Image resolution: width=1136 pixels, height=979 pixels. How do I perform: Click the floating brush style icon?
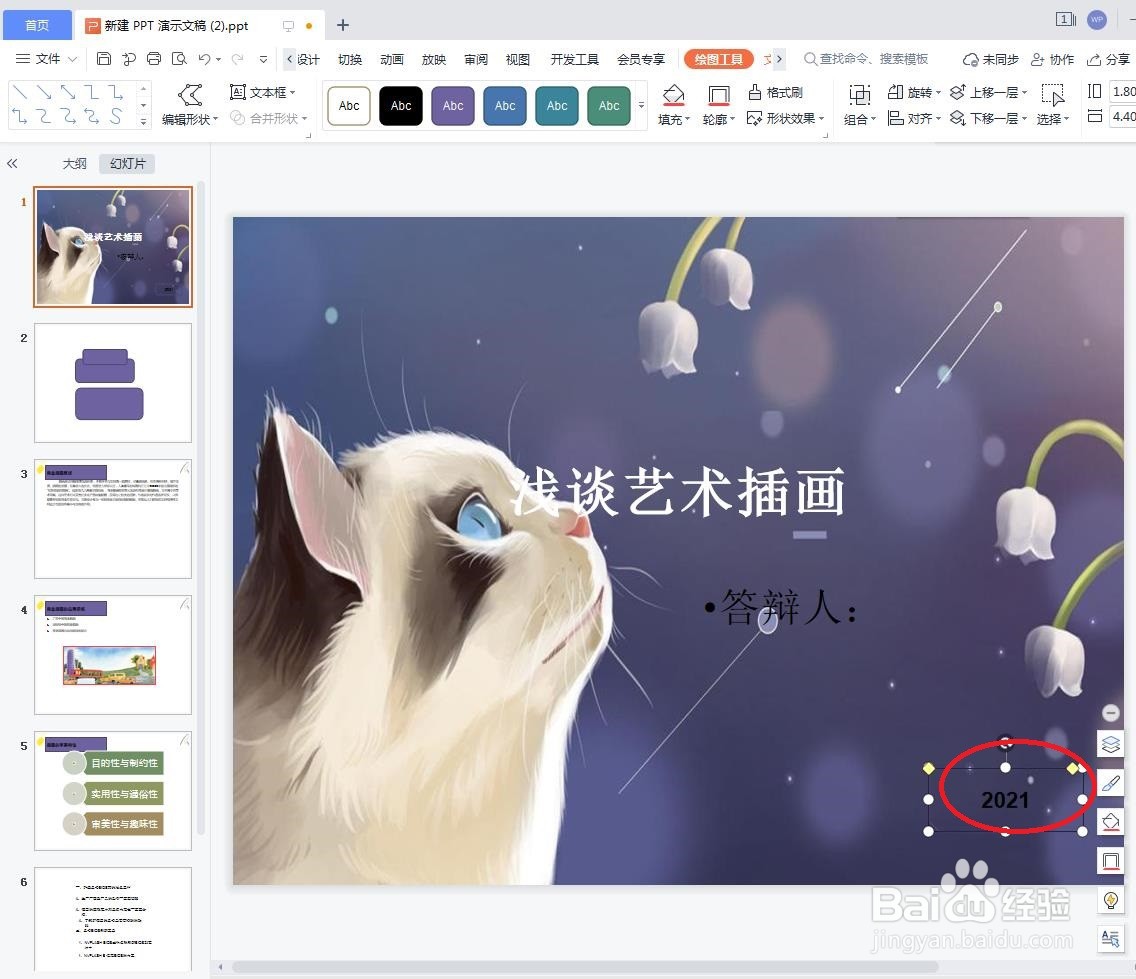(1111, 783)
